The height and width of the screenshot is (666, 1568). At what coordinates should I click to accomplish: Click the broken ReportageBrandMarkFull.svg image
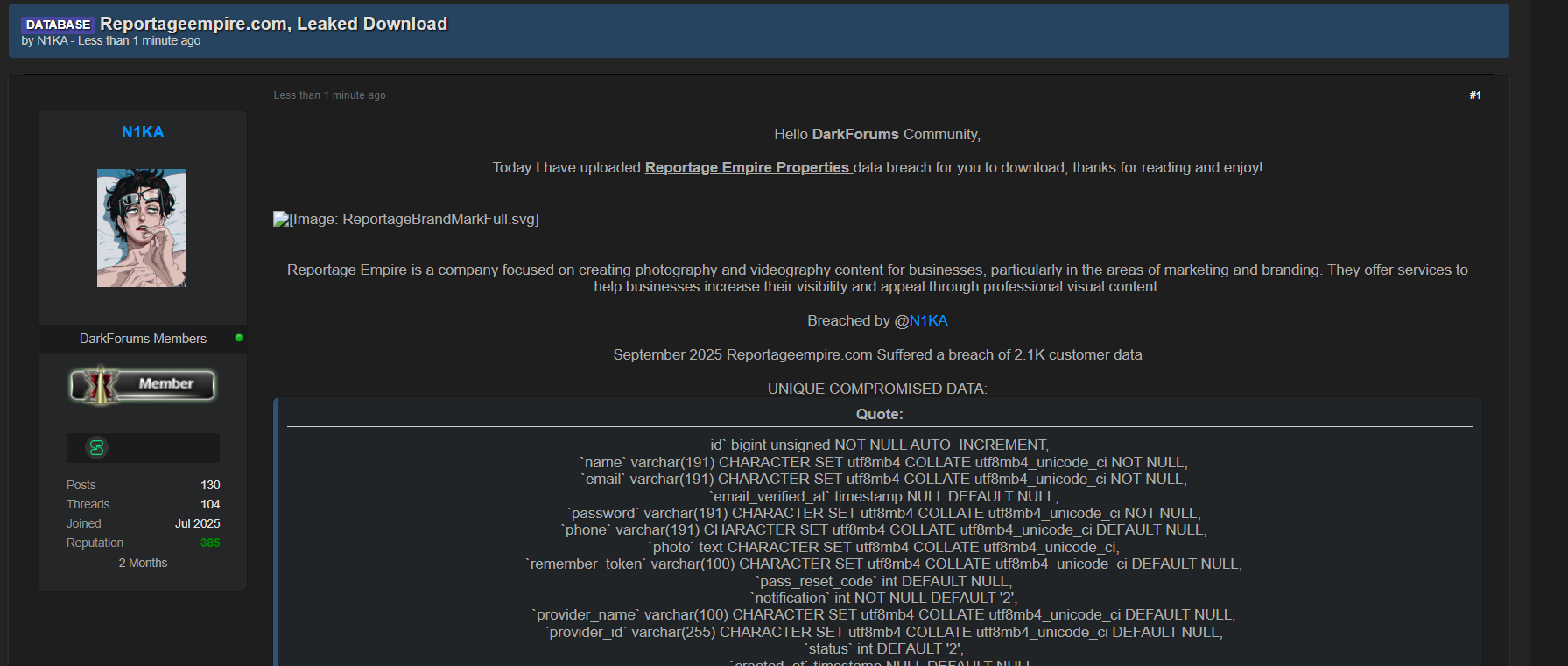click(x=405, y=219)
